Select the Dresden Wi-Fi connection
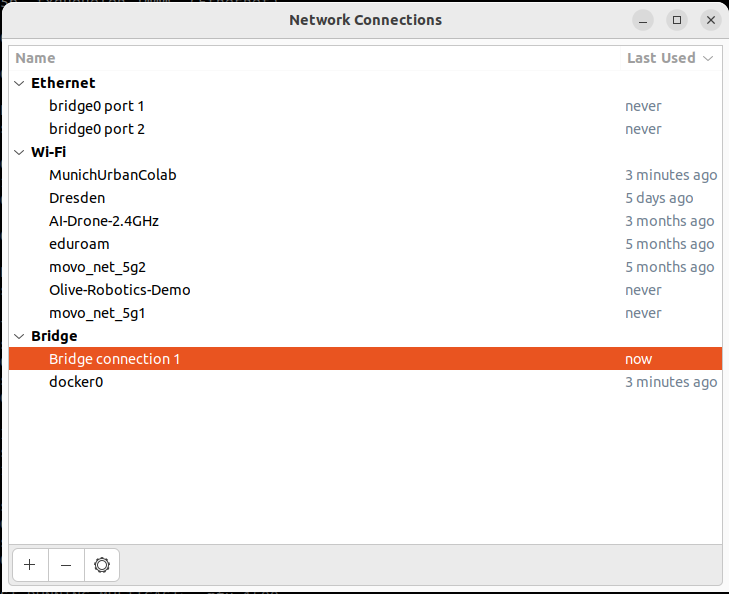 (77, 198)
